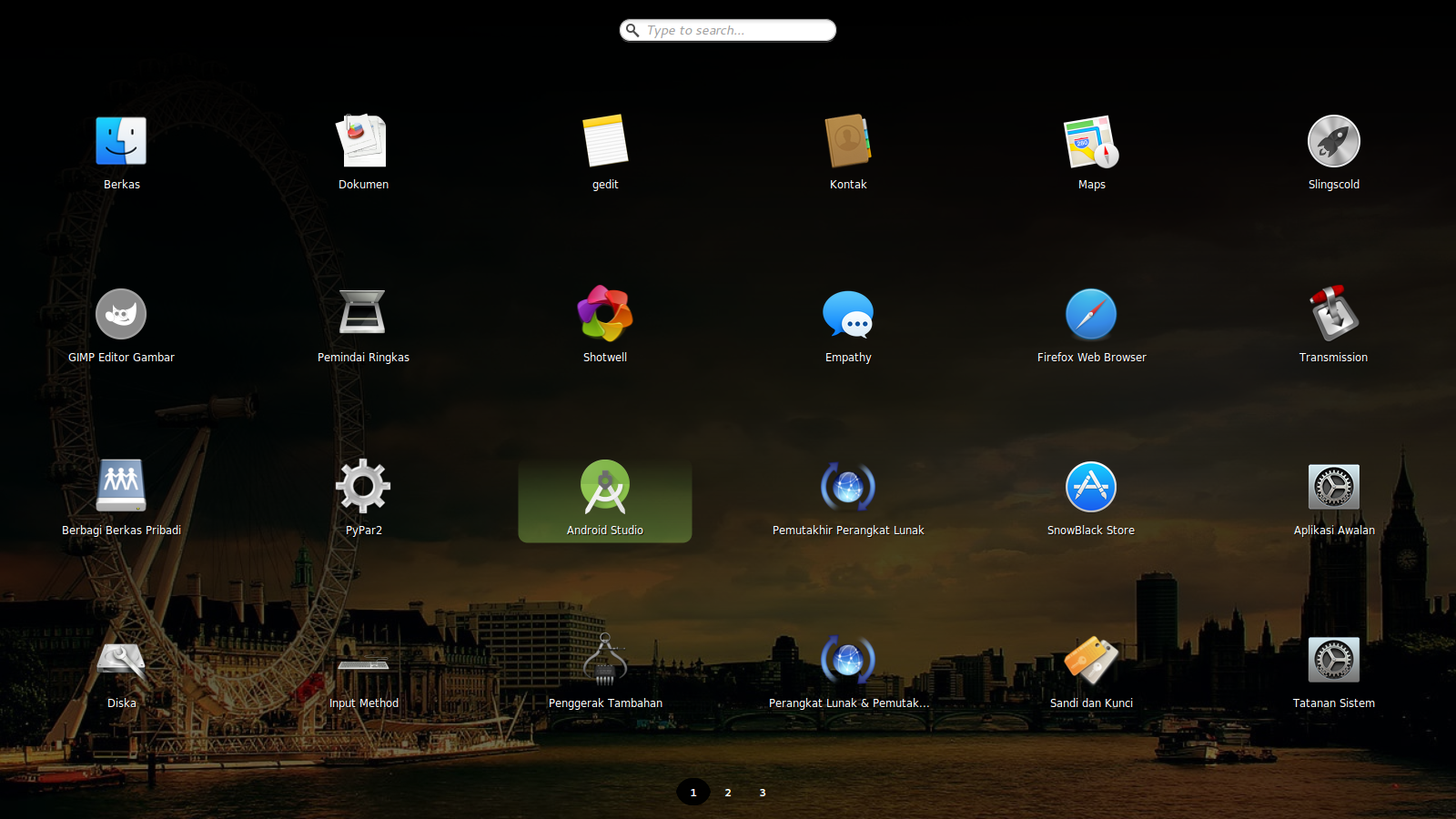
Task: Start Firefox Web Browser
Action: [1091, 313]
